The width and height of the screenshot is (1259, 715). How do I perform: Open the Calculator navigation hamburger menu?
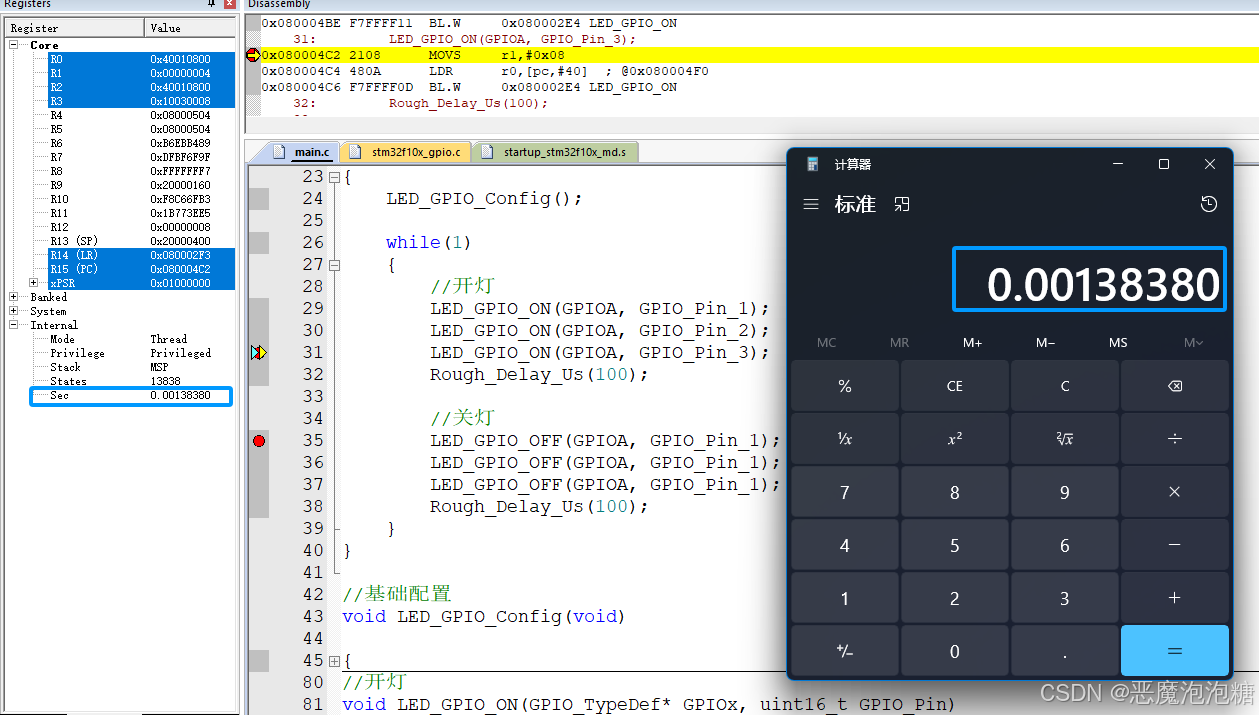coord(811,204)
